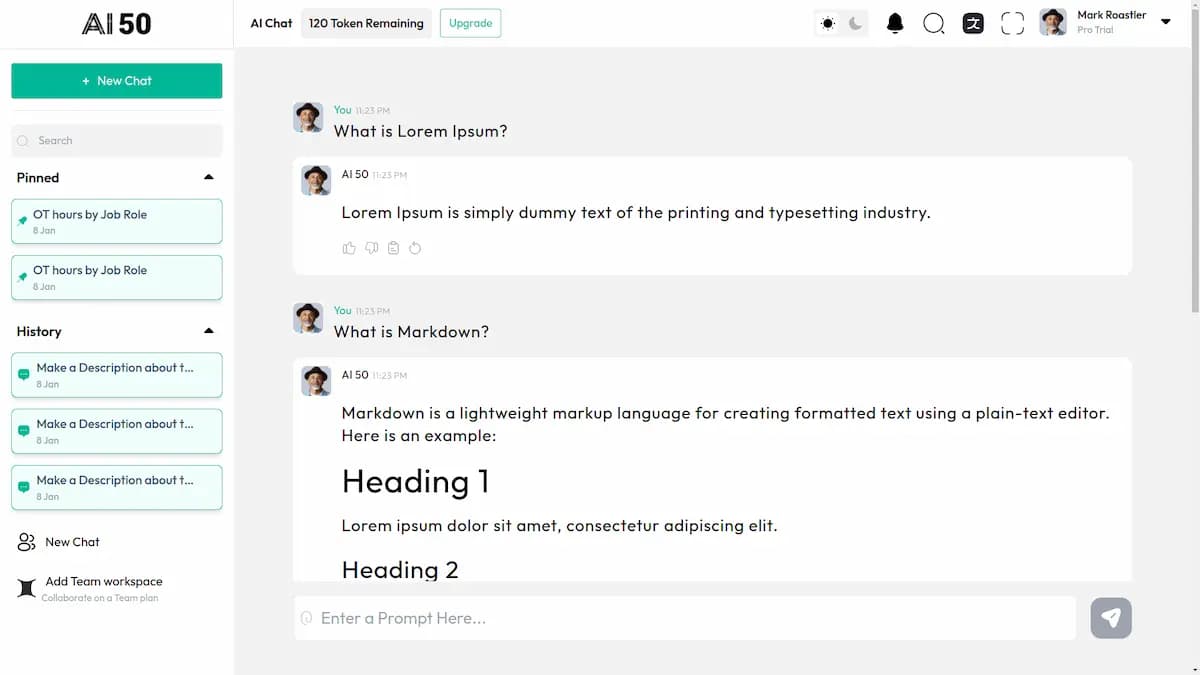This screenshot has height=675, width=1200.
Task: Open Add Team workspace
Action: tap(104, 581)
